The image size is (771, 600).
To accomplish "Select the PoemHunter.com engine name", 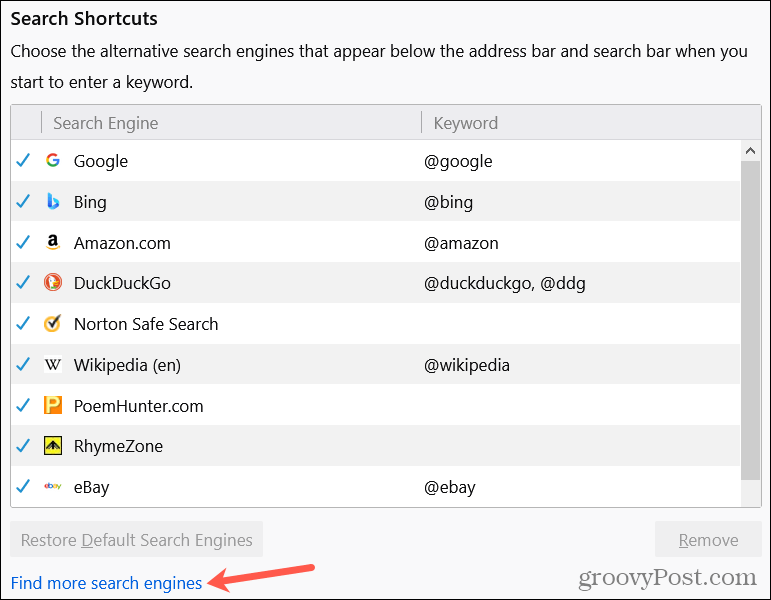I will tap(139, 406).
